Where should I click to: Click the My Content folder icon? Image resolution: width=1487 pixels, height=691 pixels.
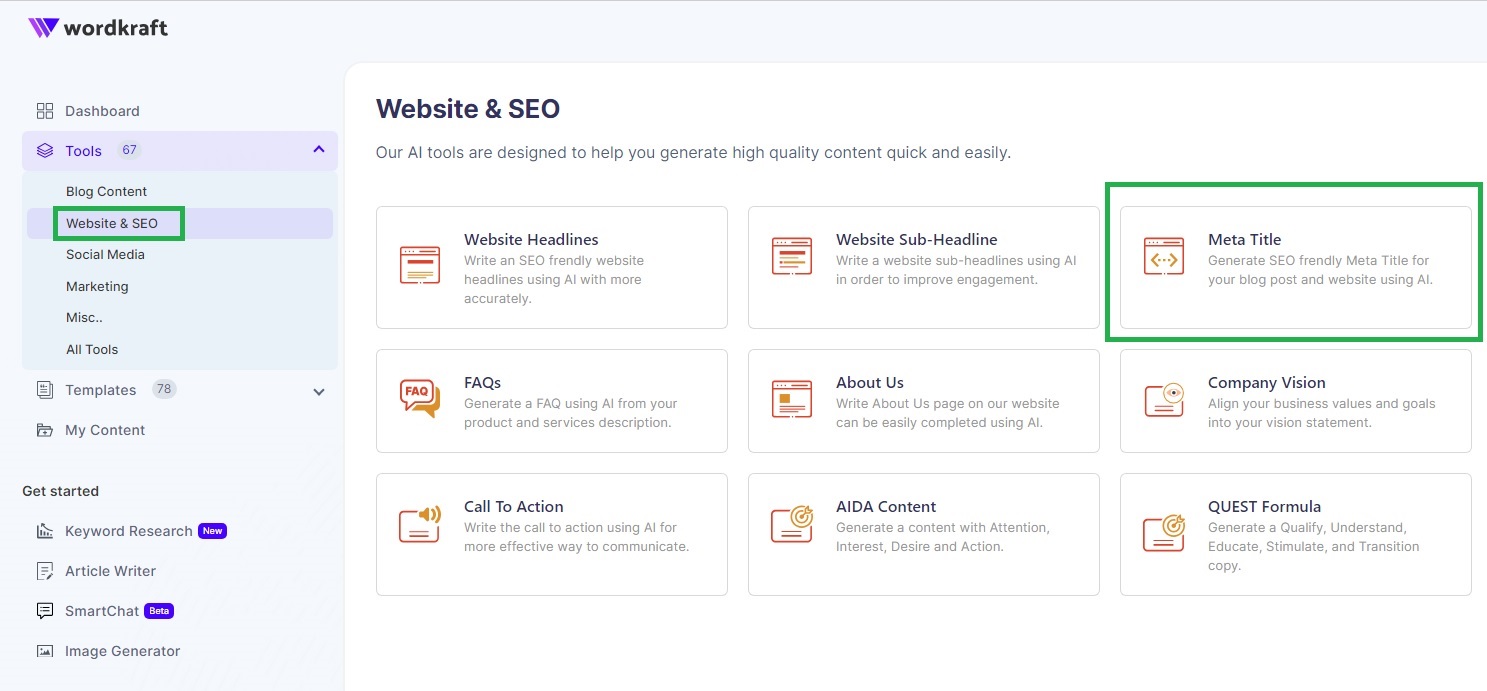pos(45,430)
